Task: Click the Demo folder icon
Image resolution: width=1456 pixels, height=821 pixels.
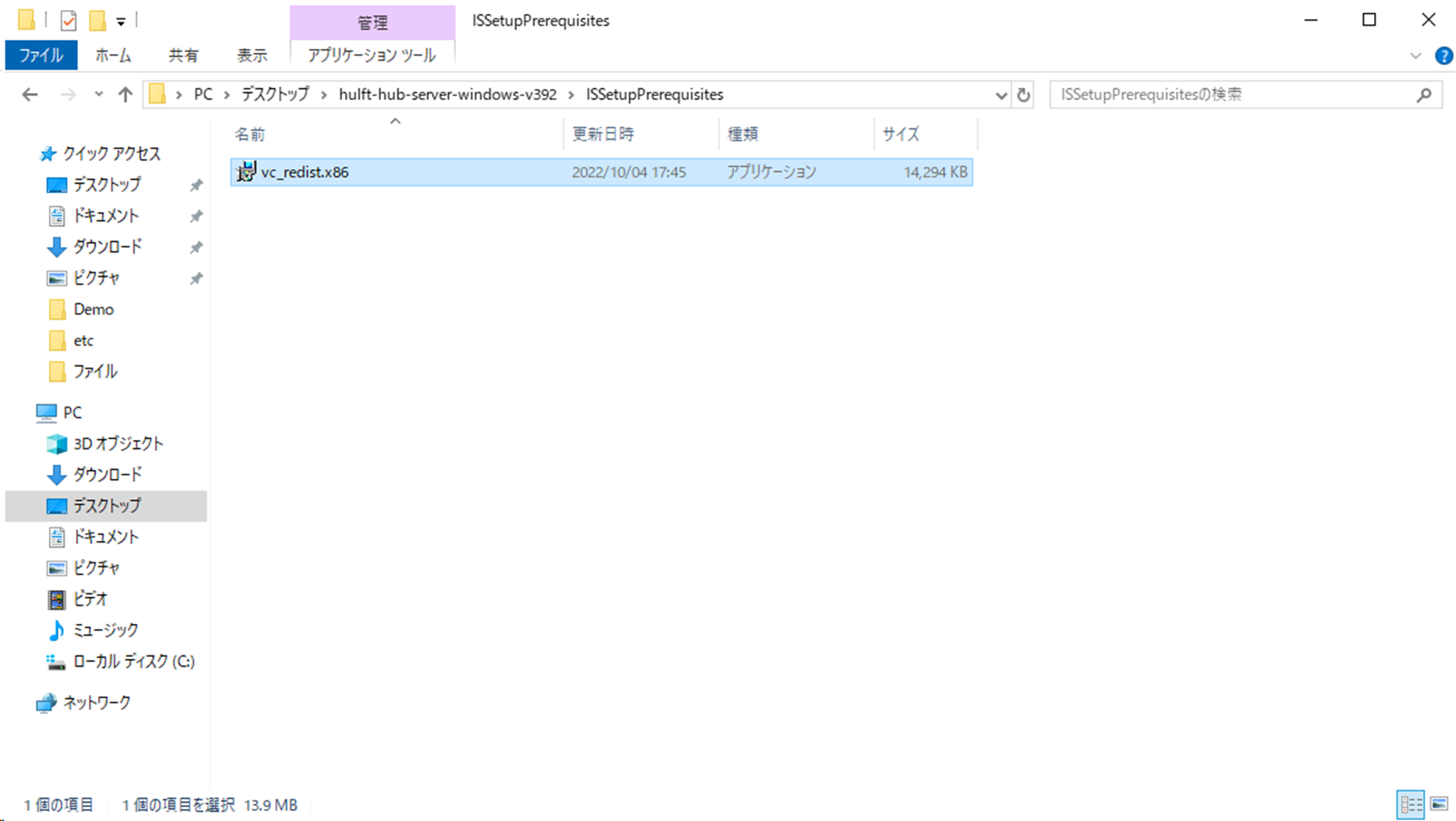Action: click(57, 309)
